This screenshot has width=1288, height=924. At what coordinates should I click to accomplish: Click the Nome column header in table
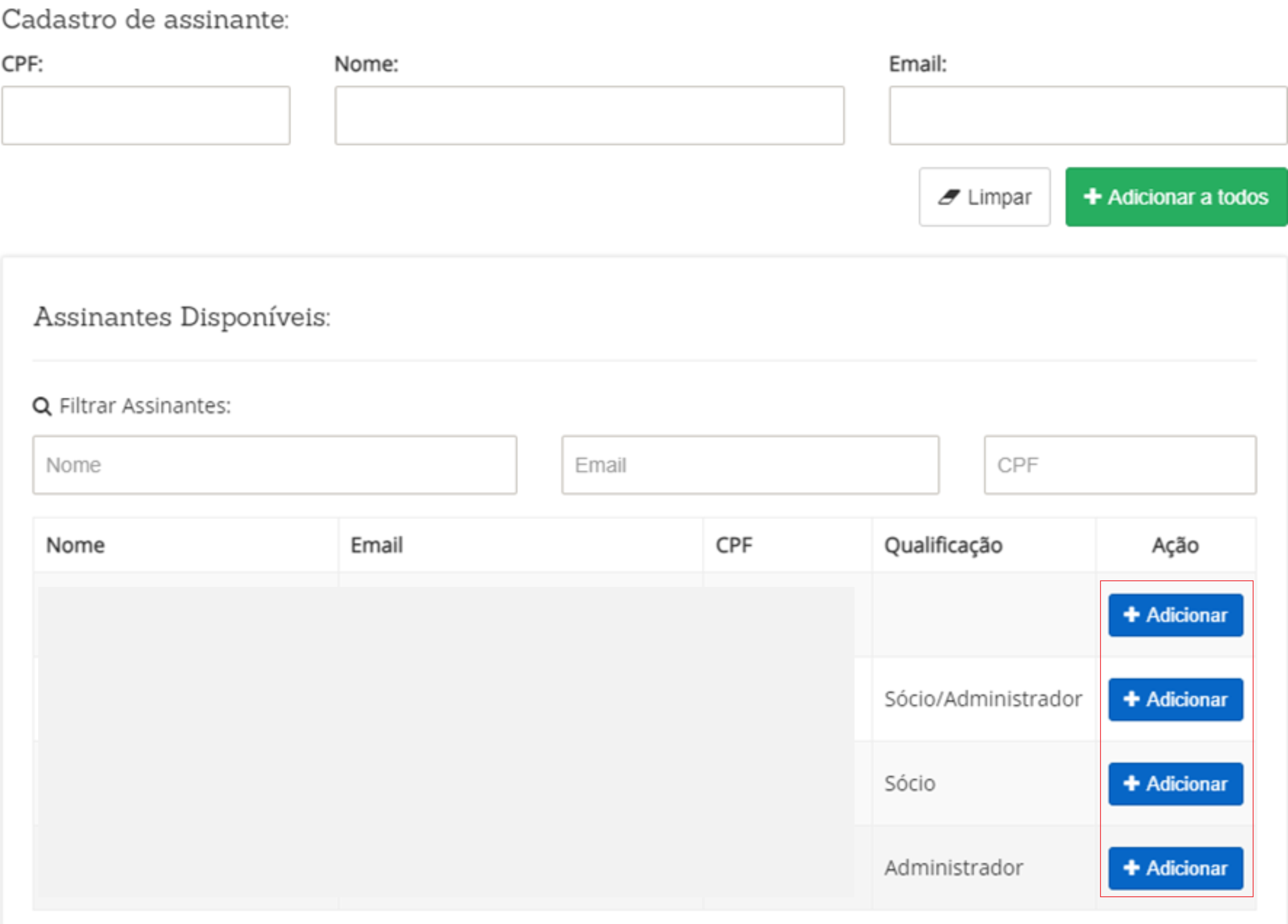pos(76,545)
